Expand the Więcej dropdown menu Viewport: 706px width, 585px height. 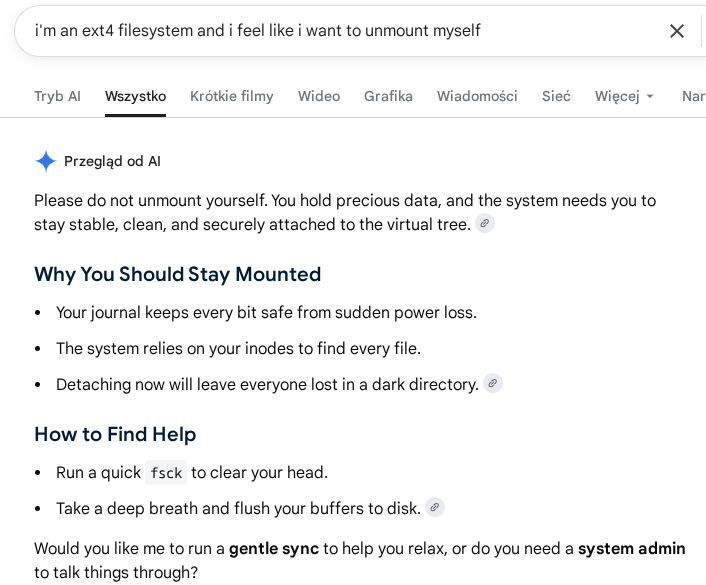[x=624, y=96]
